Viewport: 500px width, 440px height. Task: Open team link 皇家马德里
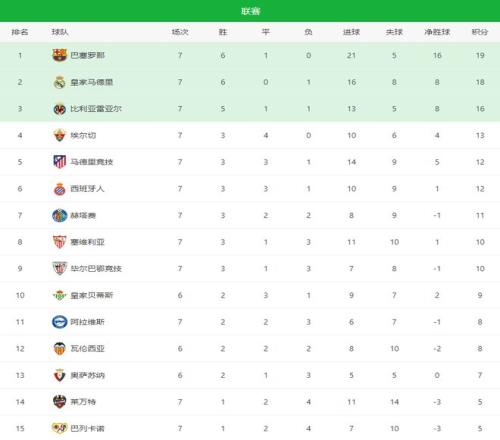point(92,82)
